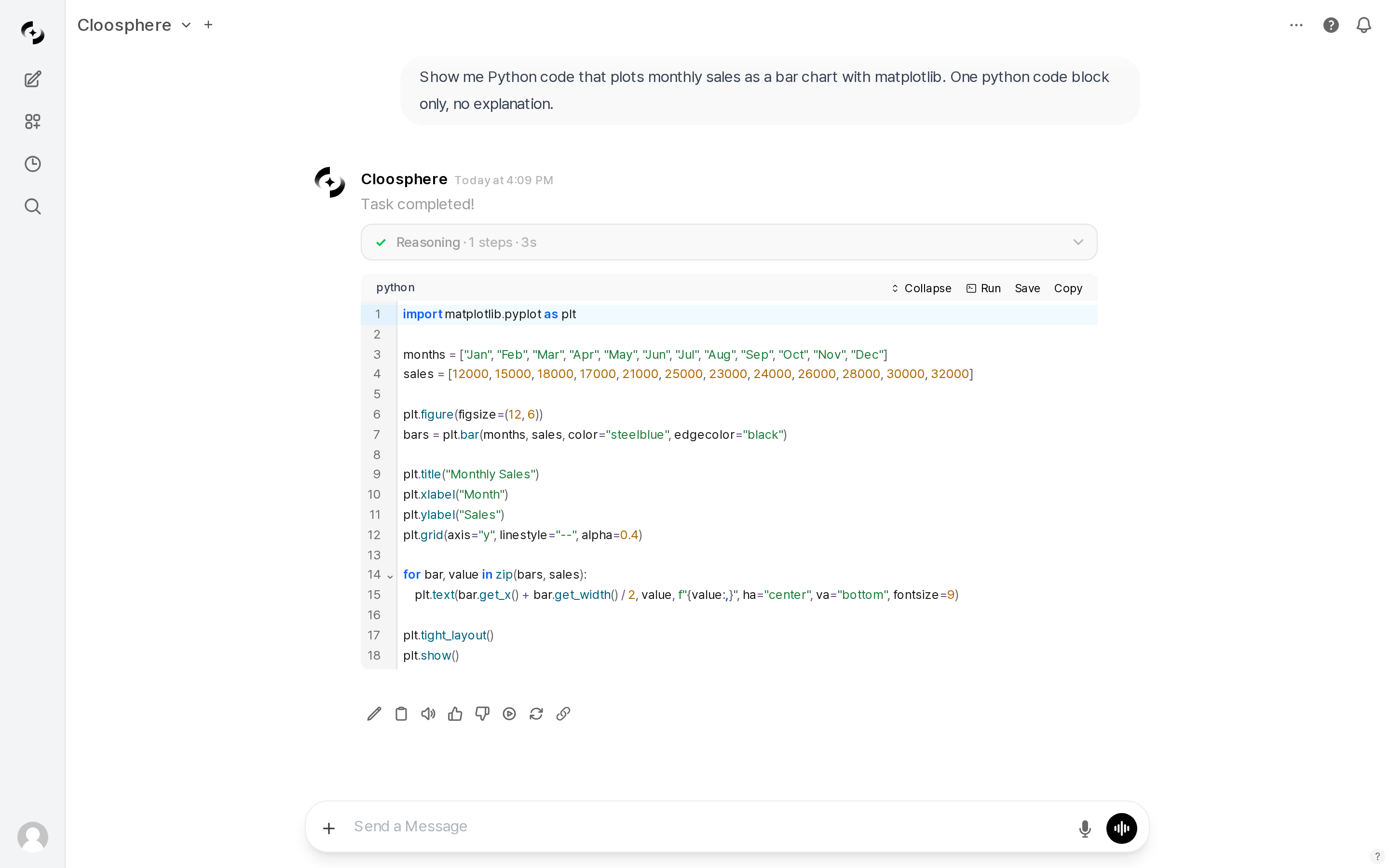Screen dimensions: 1389x868
Task: Copy the python code
Action: [1068, 288]
